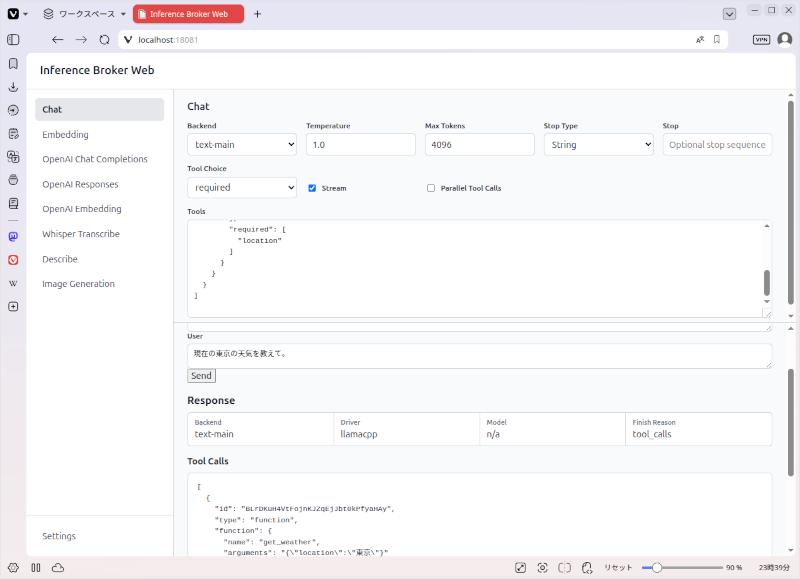800x579 pixels.
Task: Go forward to next page
Action: pos(81,40)
